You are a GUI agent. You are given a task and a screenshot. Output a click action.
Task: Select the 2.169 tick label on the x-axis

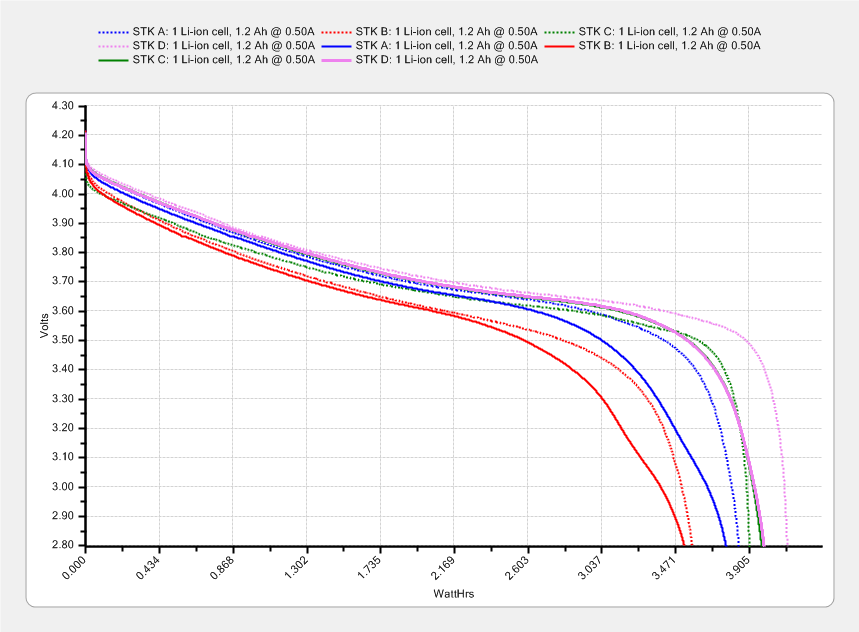(439, 567)
